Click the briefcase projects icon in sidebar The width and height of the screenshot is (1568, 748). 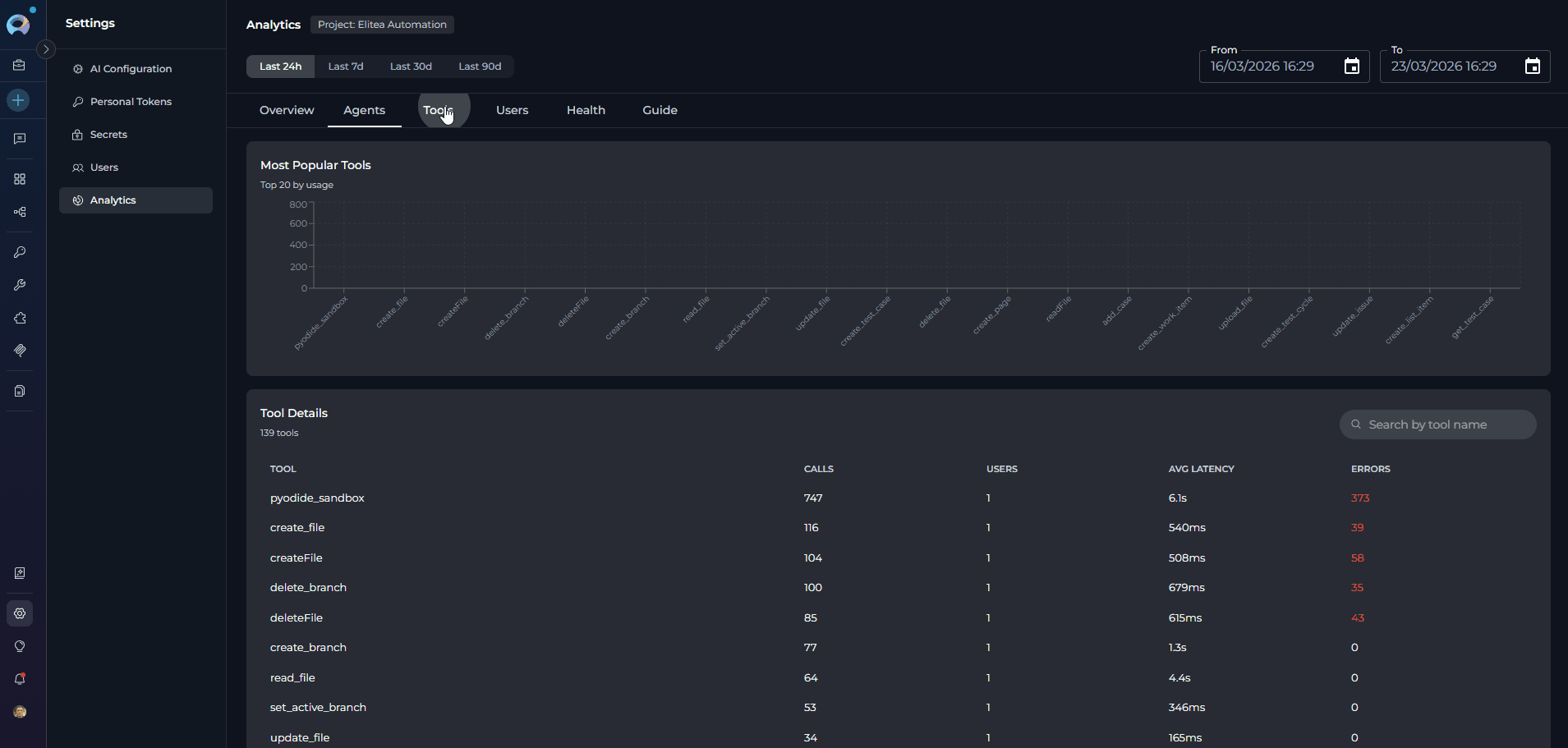pos(20,65)
